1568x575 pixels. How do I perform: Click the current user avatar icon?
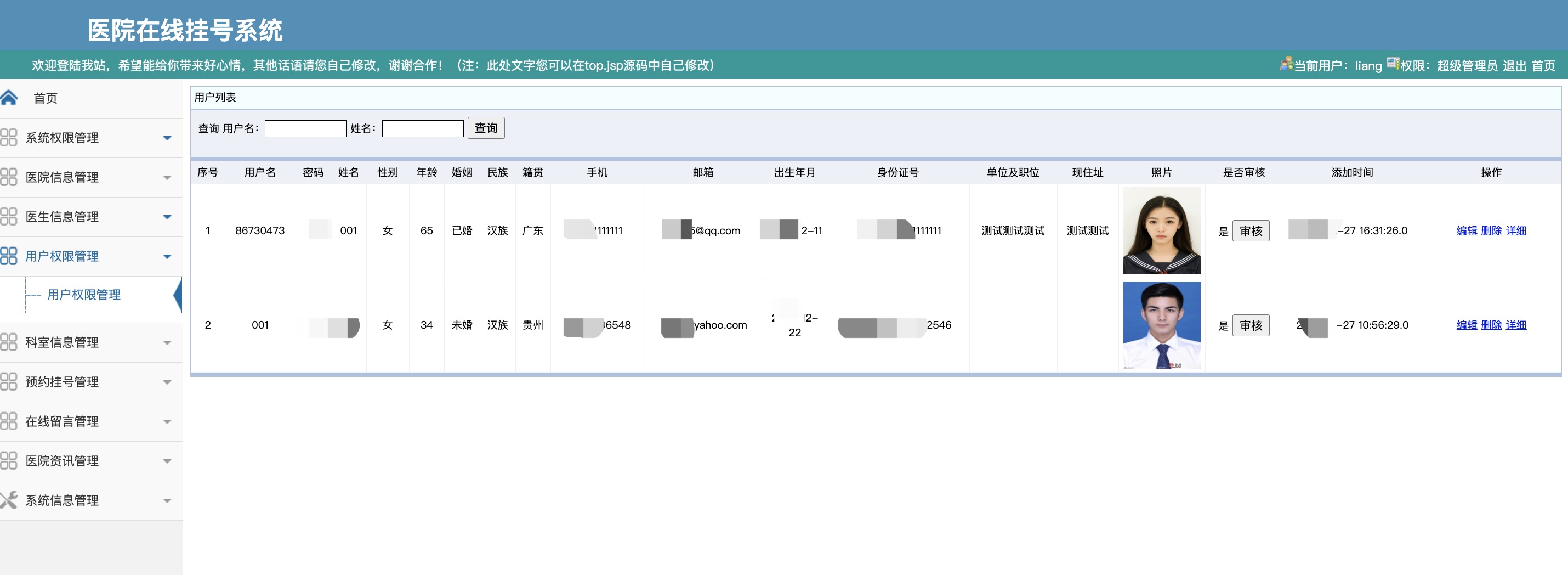coord(1286,63)
